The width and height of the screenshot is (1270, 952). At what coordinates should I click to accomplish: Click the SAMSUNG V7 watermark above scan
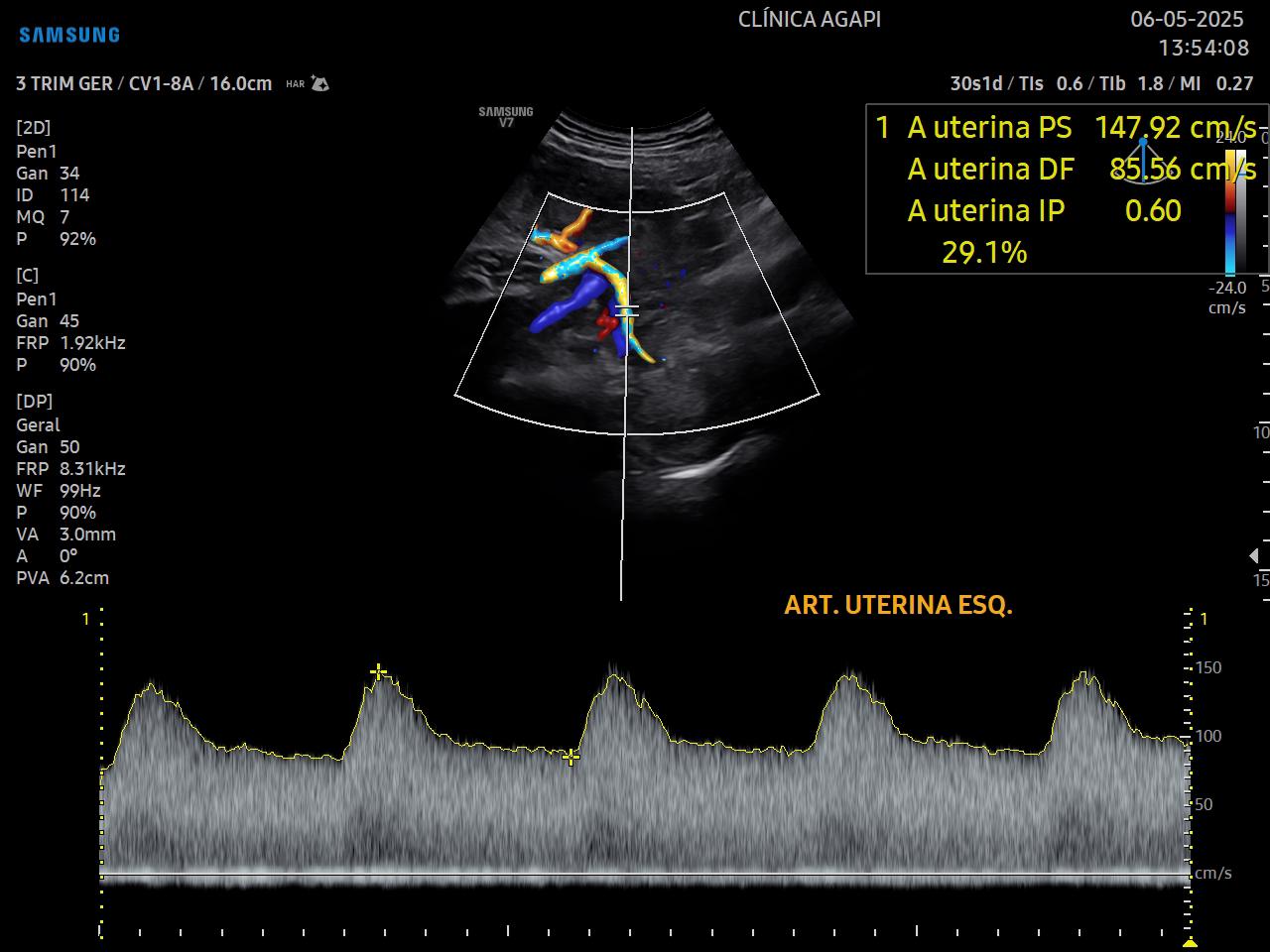(x=506, y=117)
